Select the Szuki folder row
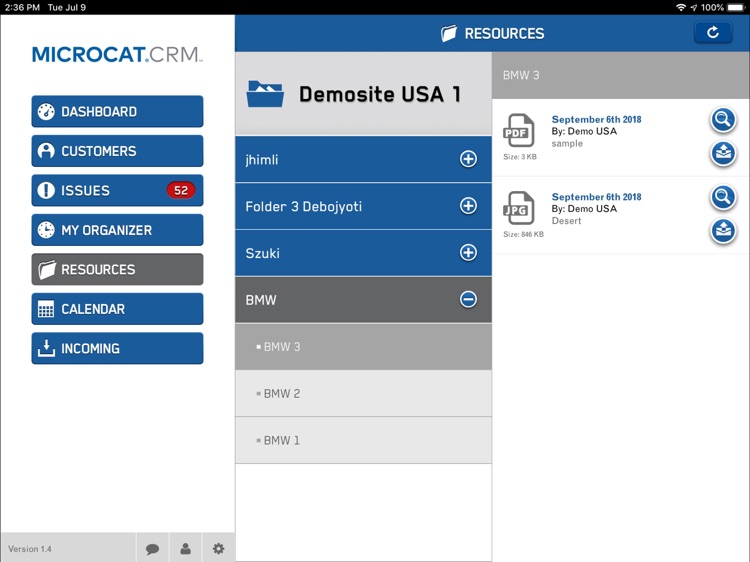The height and width of the screenshot is (562, 750). click(364, 253)
